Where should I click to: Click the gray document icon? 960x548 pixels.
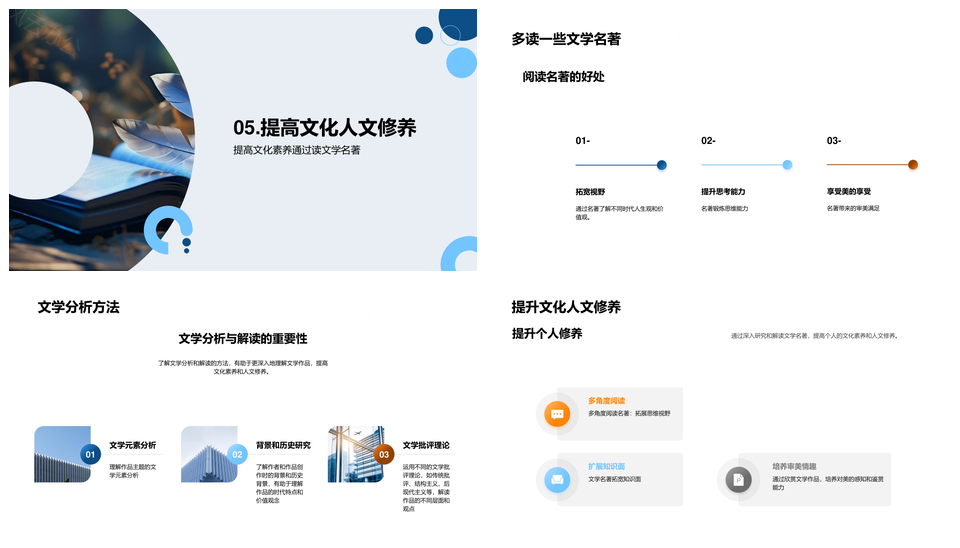(739, 480)
